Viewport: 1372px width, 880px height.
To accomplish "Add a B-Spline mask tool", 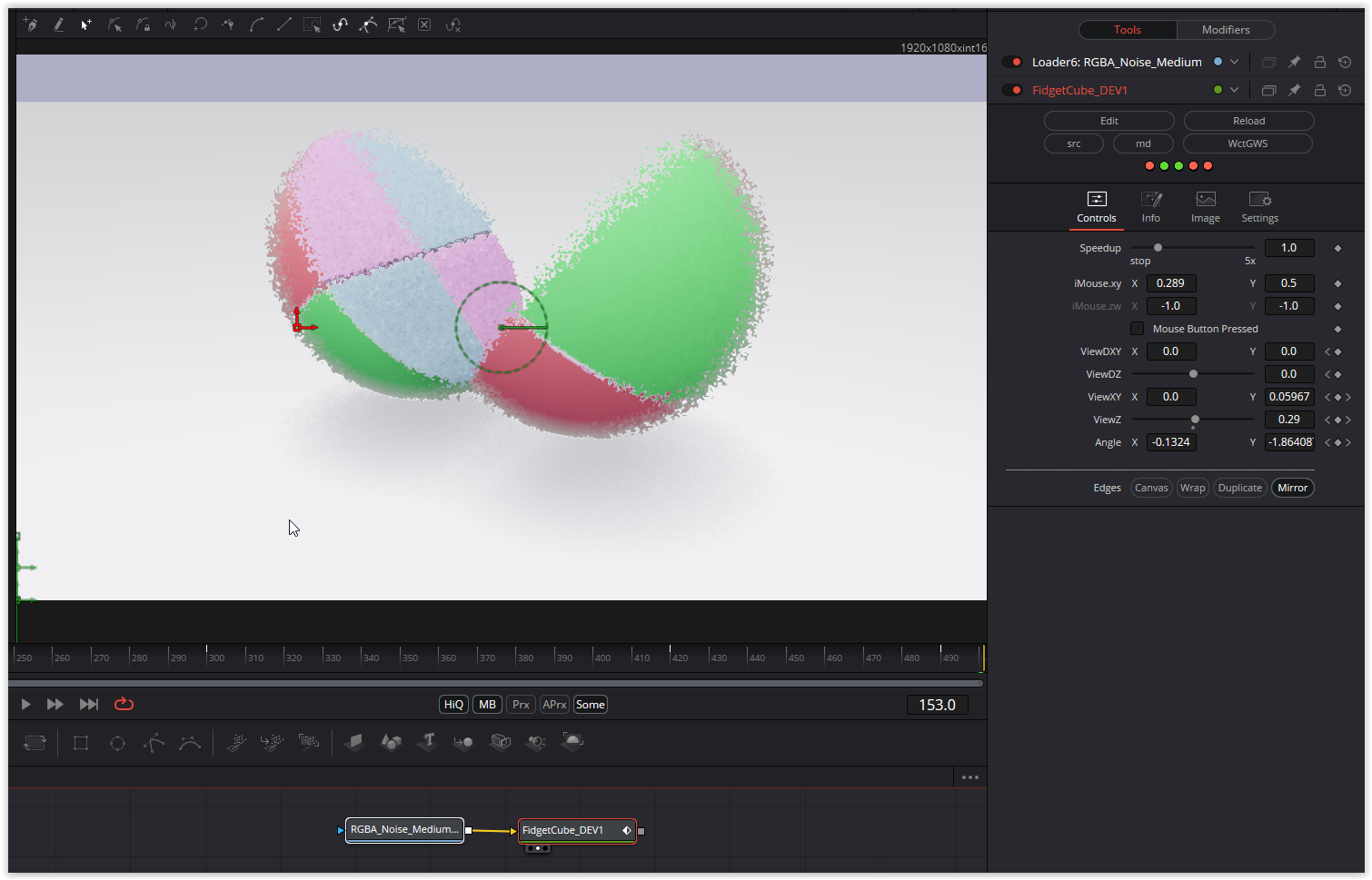I will coord(190,743).
